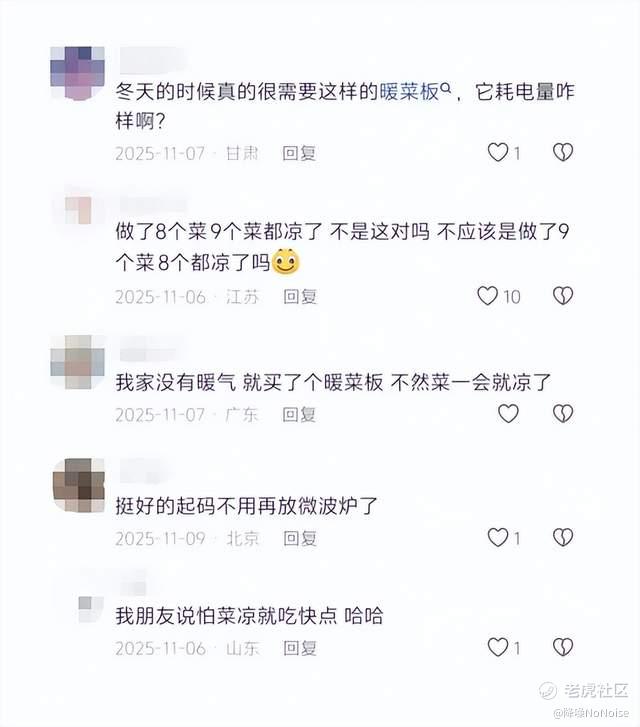Image resolution: width=640 pixels, height=727 pixels.
Task: Click the smiley emoji in the Jiangsu comment
Action: coord(286,262)
